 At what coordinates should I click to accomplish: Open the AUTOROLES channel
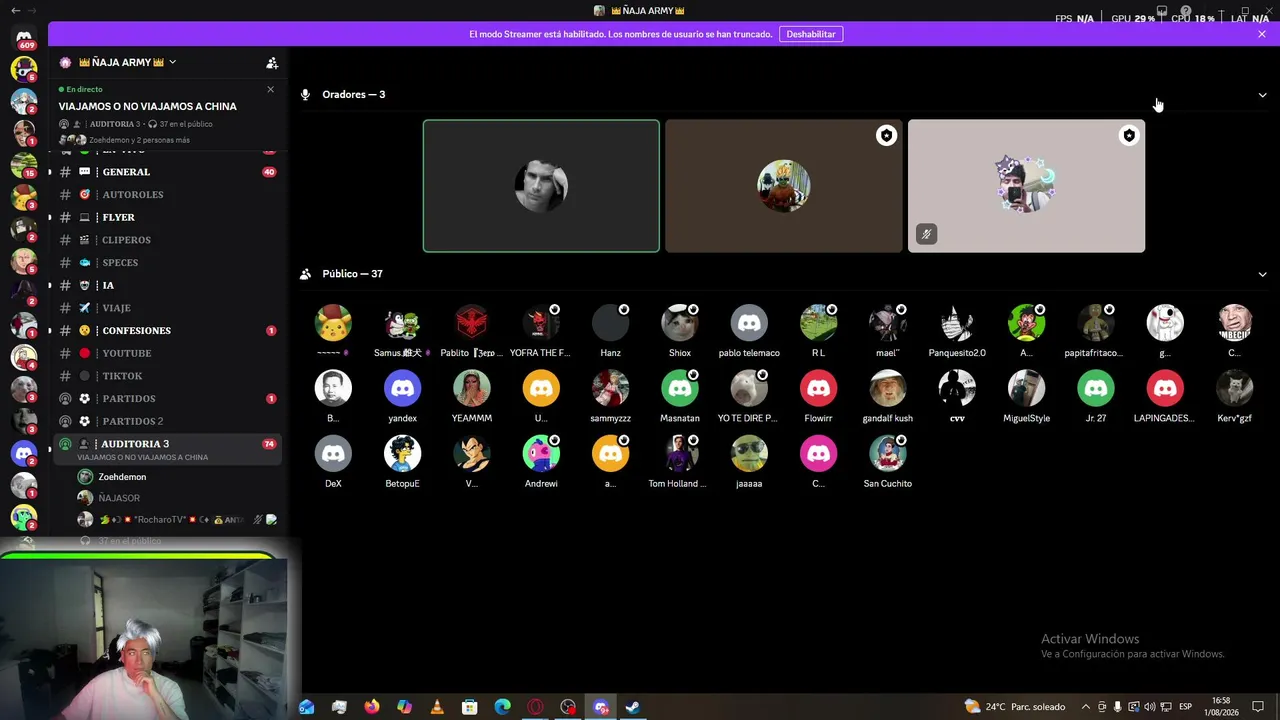tap(166, 195)
